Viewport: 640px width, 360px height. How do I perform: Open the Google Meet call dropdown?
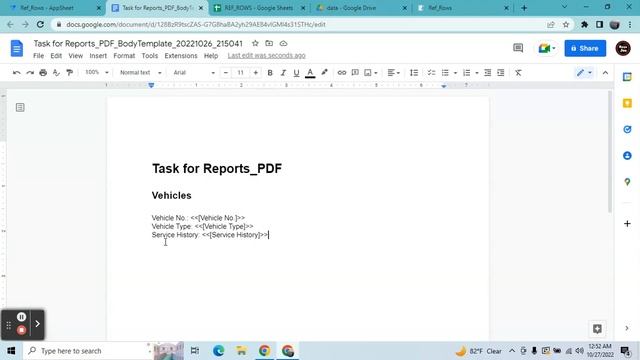(x=547, y=48)
